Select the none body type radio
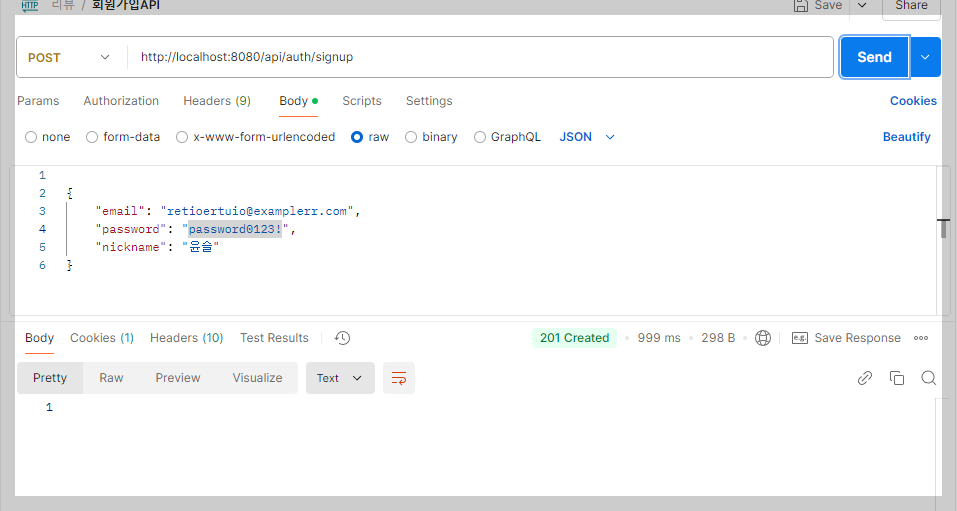Screen dimensions: 957x511 point(31,137)
